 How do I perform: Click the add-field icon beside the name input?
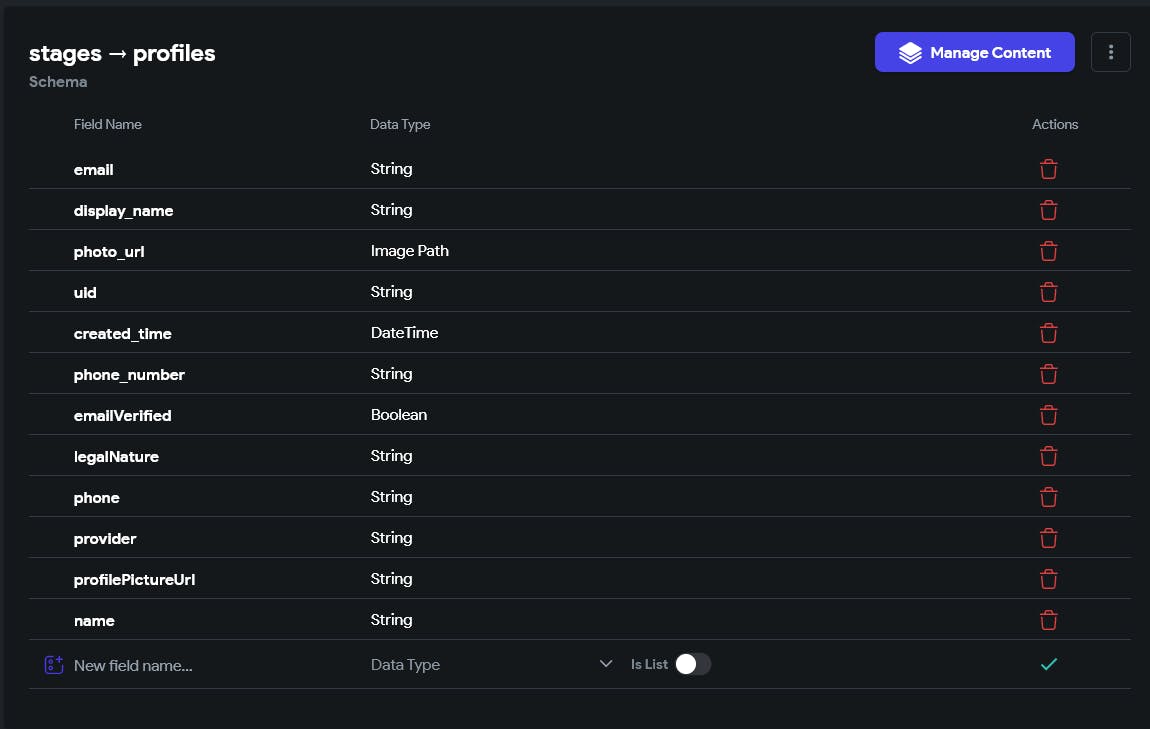coord(54,665)
